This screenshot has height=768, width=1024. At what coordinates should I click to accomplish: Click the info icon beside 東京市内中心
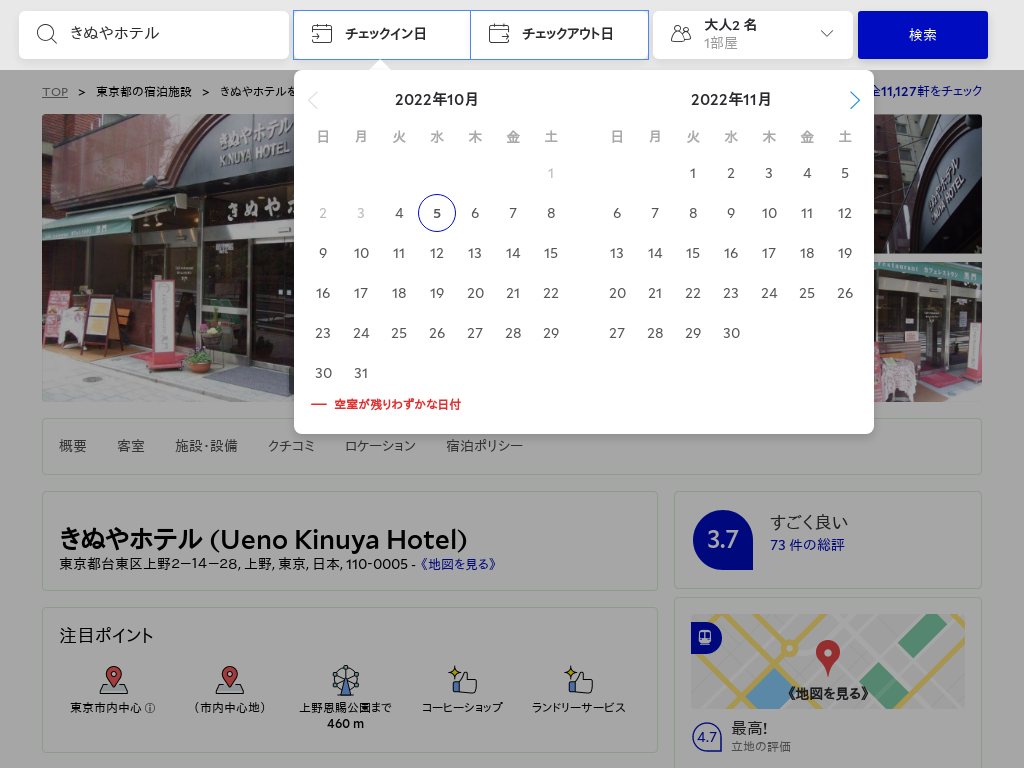pos(150,708)
